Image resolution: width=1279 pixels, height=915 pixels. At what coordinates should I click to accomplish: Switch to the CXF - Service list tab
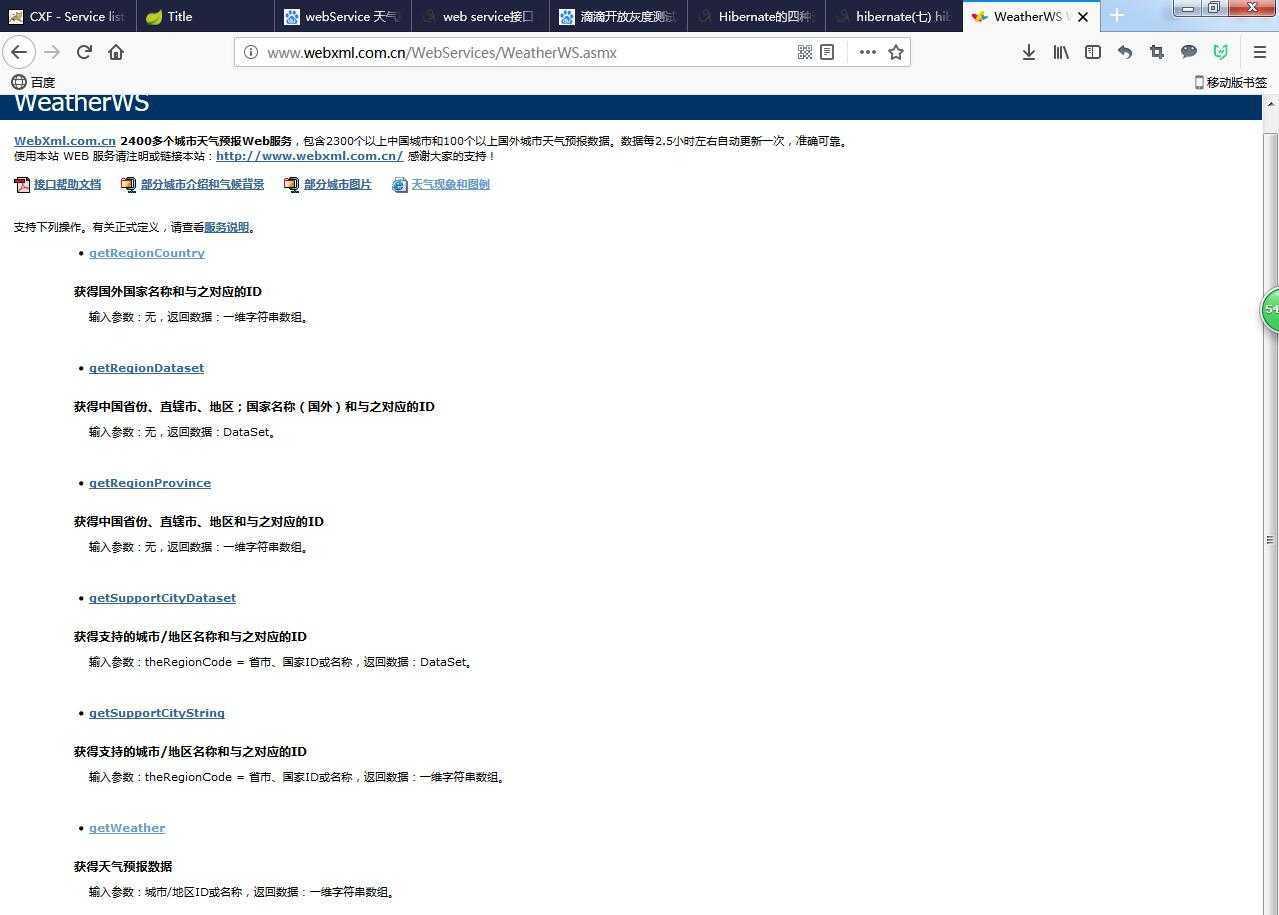68,16
